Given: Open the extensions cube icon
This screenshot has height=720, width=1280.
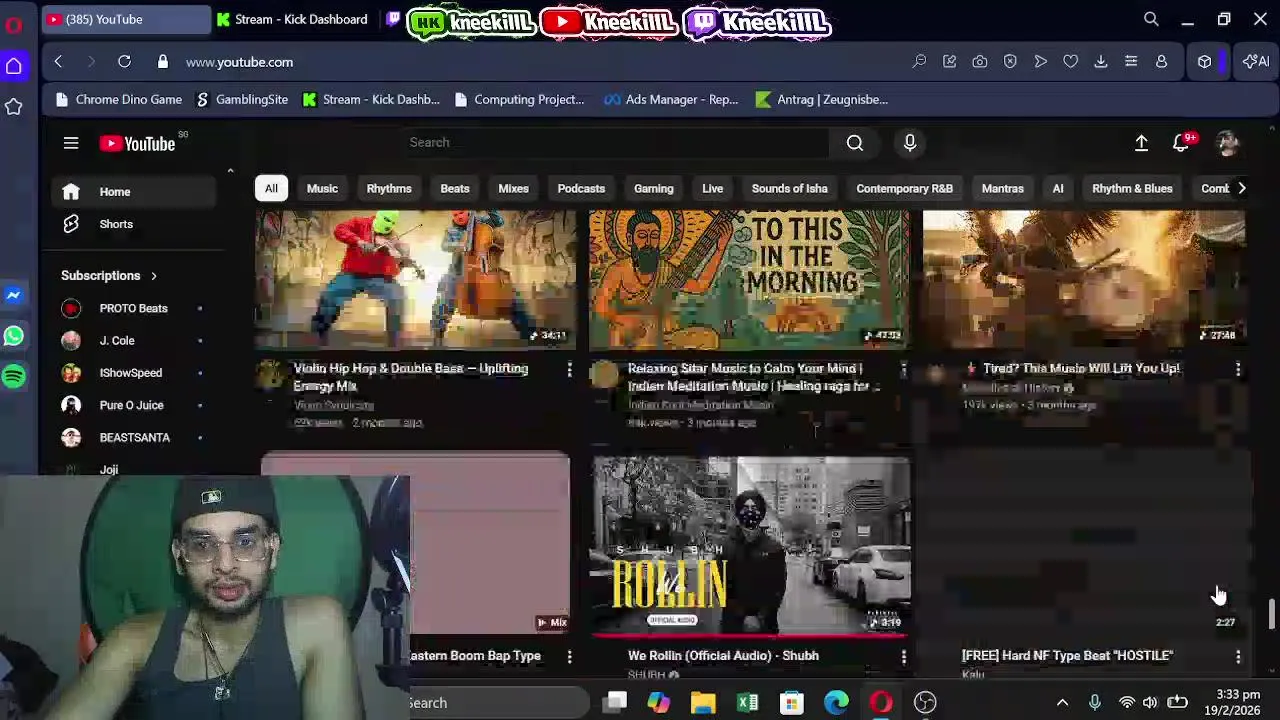Looking at the screenshot, I should [x=1205, y=62].
